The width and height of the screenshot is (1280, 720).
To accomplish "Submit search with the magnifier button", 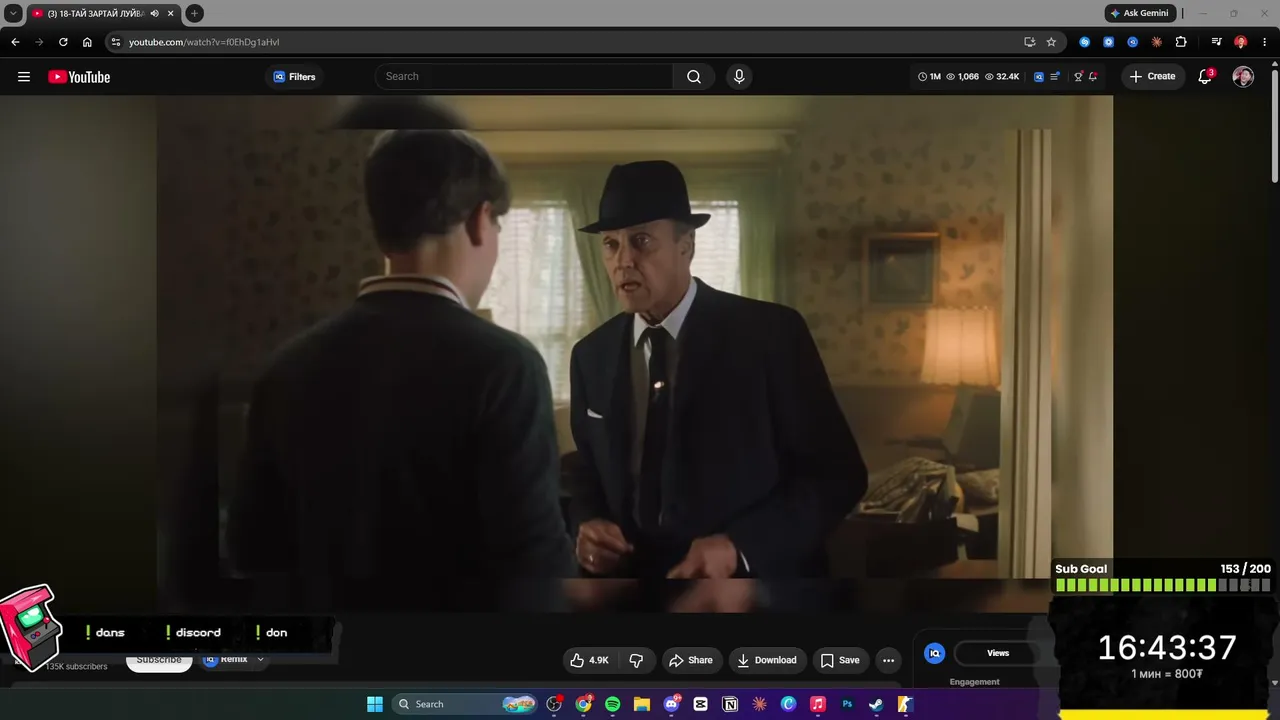I will [694, 77].
